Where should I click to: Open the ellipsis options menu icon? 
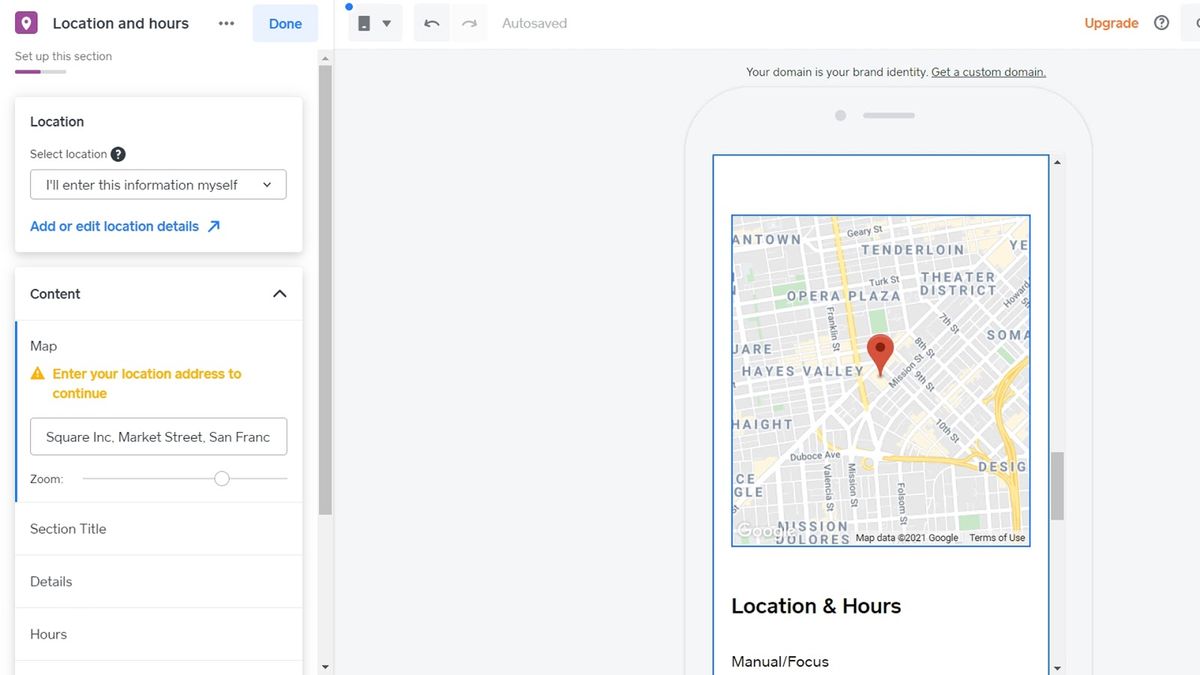click(x=226, y=22)
